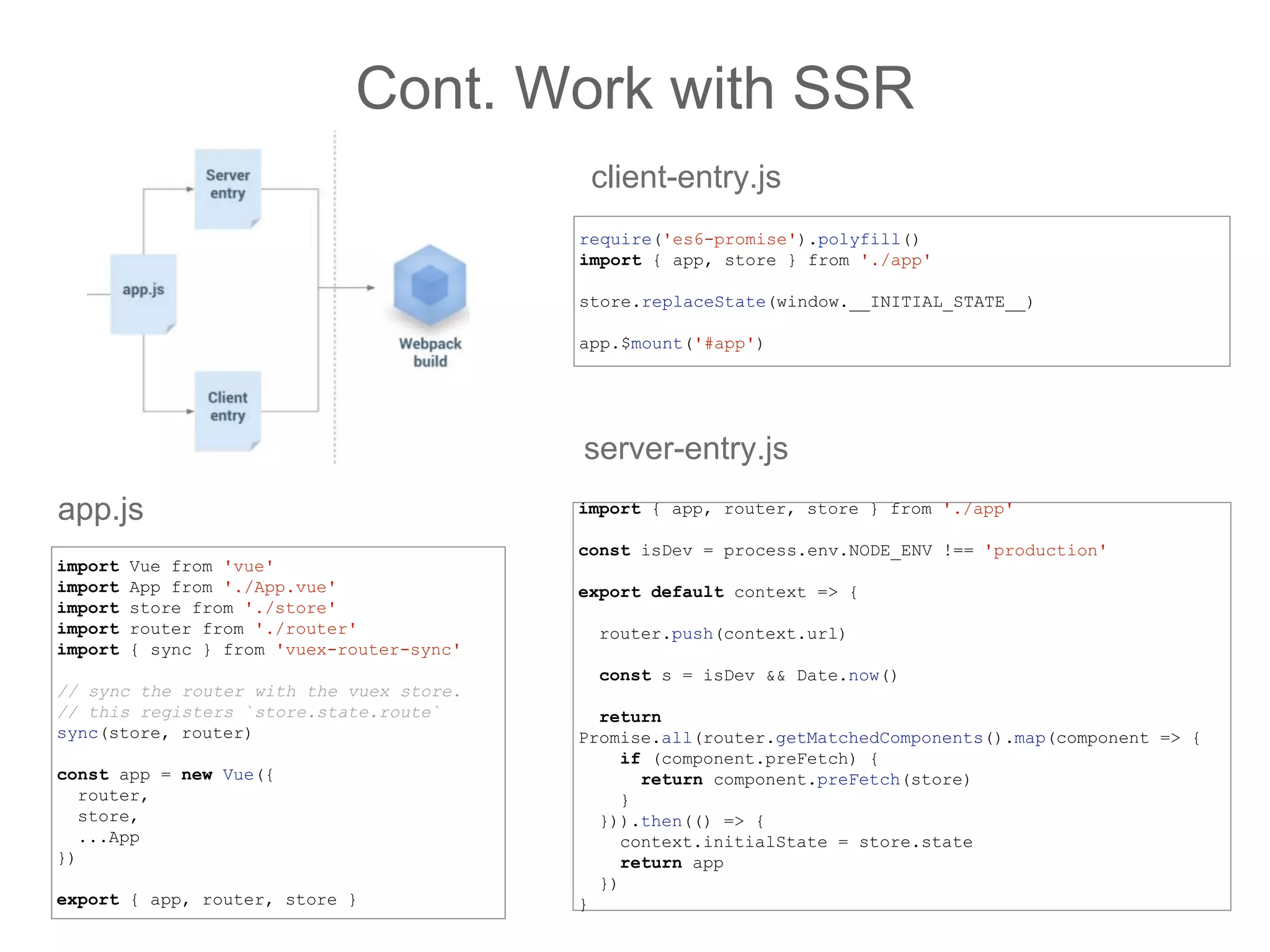1270x952 pixels.
Task: Click the Server entry file icon
Action: (228, 189)
